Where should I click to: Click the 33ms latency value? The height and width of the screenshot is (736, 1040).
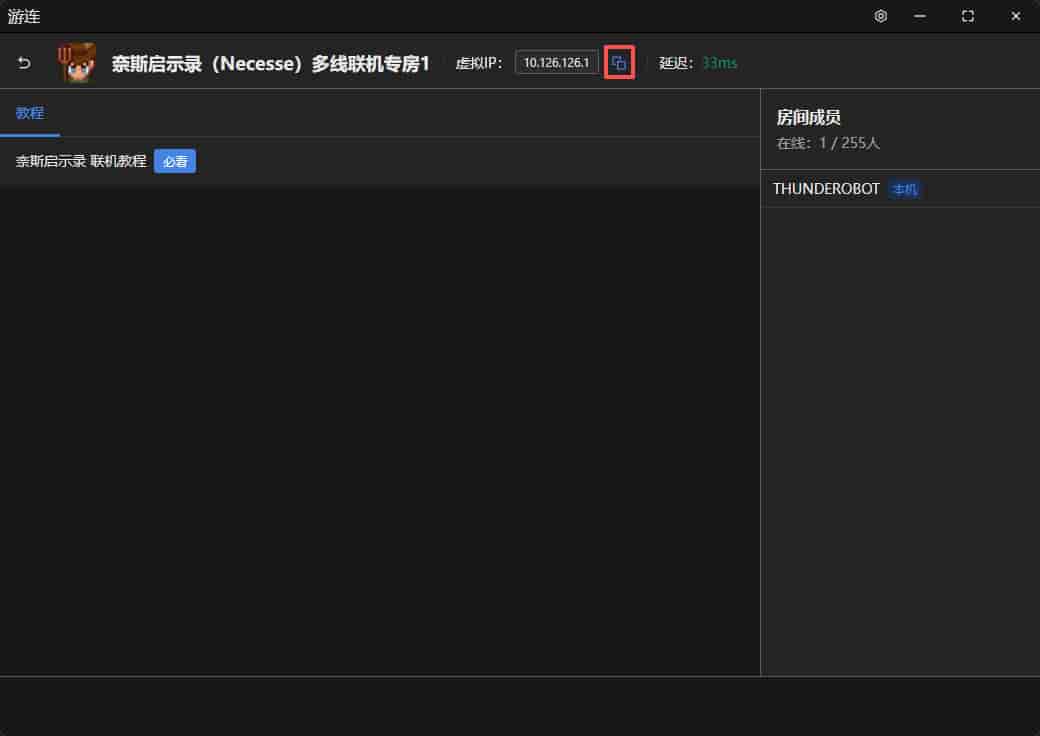(720, 63)
